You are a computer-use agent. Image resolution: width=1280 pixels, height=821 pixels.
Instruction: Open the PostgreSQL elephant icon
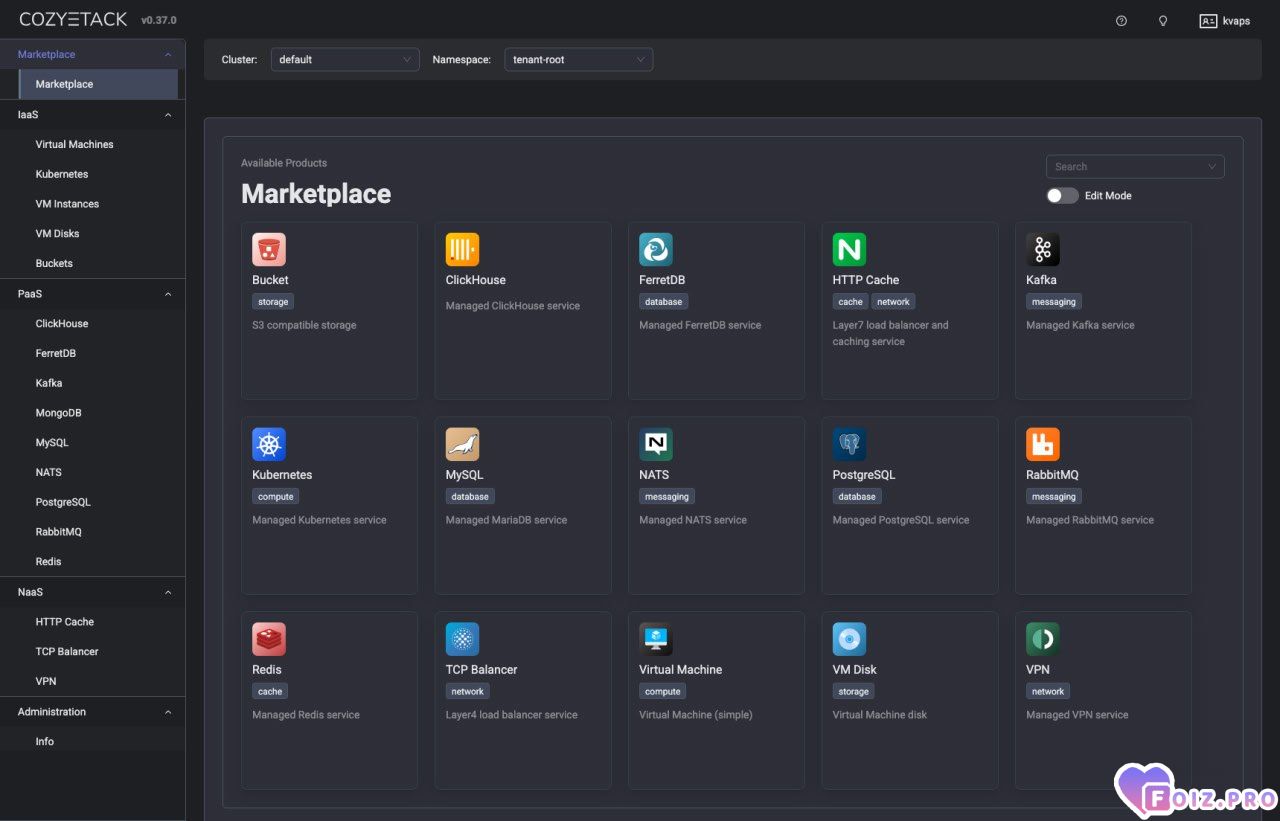[849, 444]
